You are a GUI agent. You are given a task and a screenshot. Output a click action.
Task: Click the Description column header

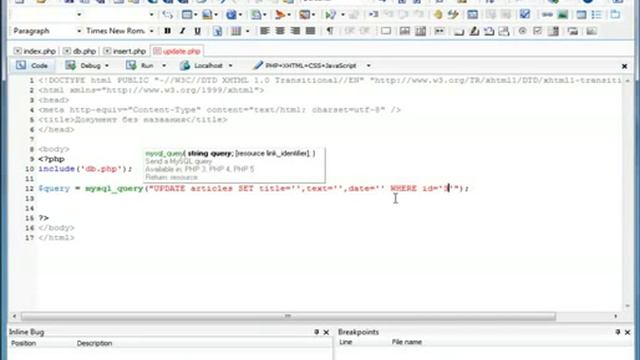tap(94, 343)
